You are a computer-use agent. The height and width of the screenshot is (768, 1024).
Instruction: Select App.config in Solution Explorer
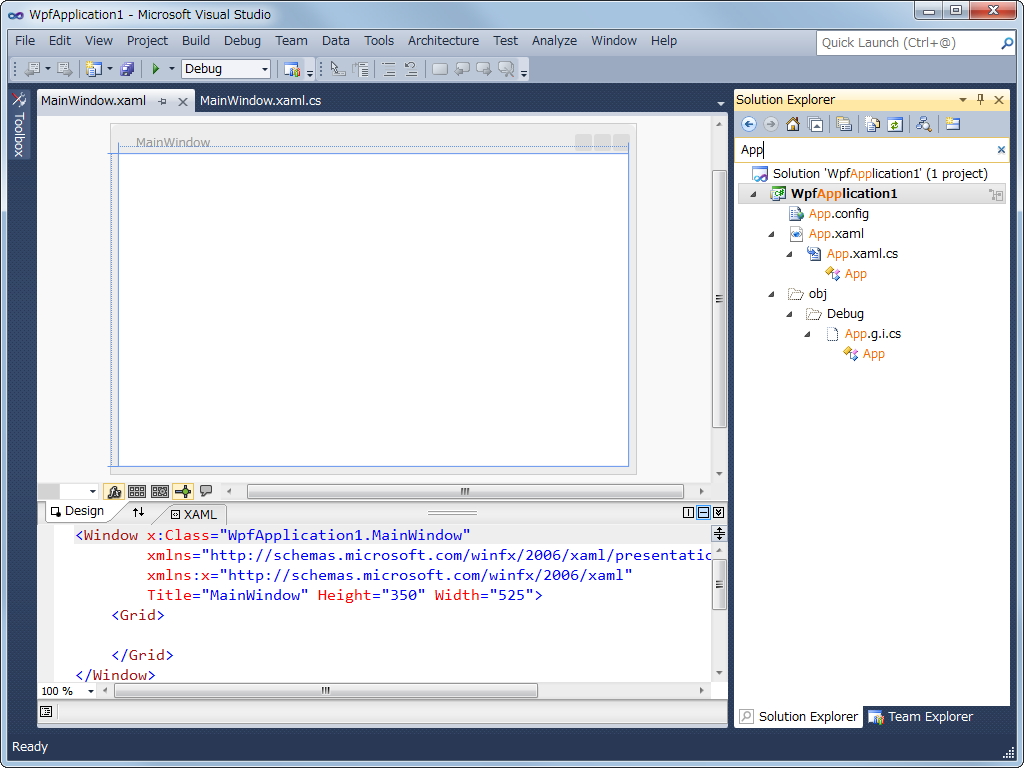click(x=838, y=214)
